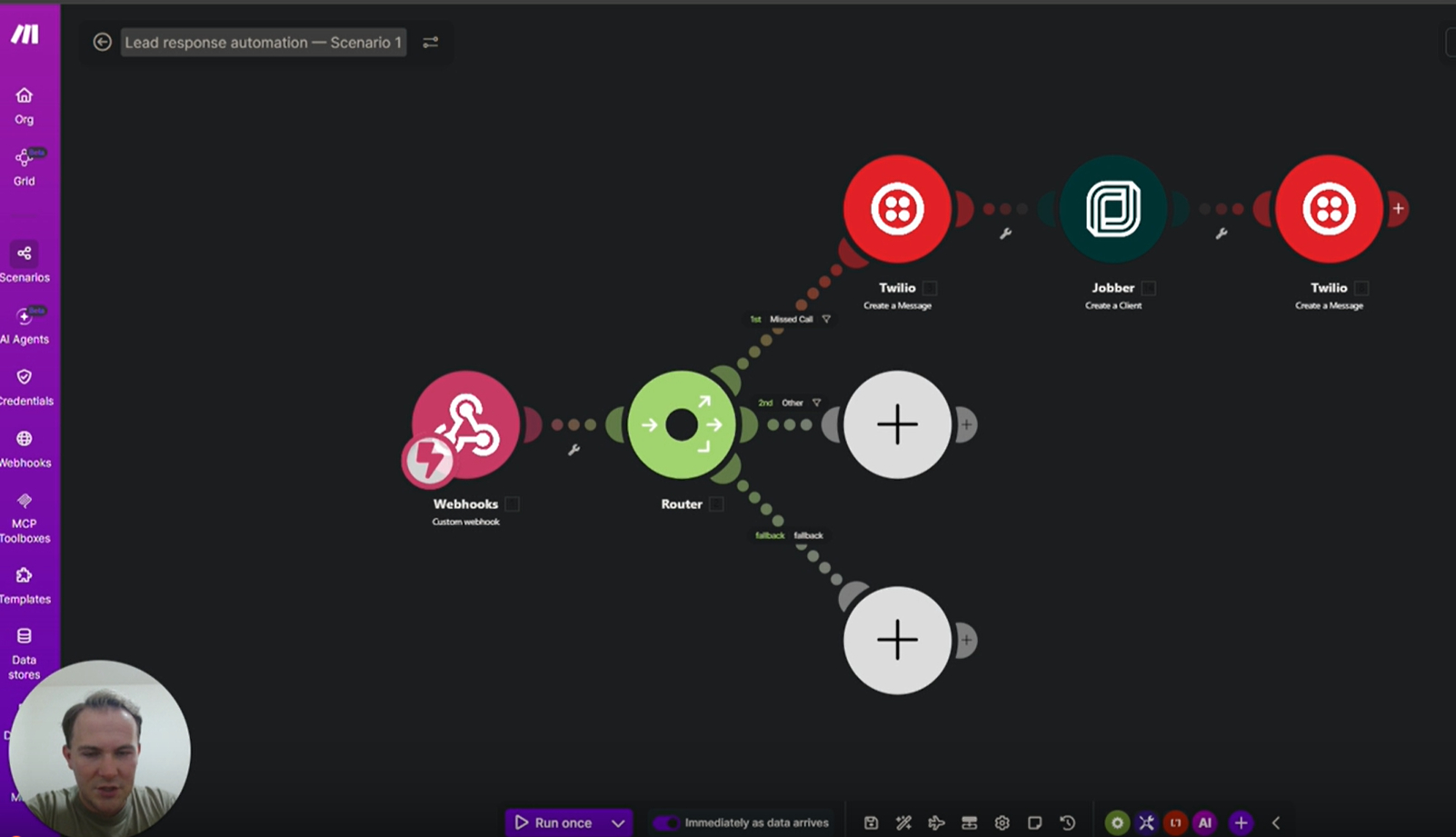Expand the Run once dropdown arrow
Image resolution: width=1456 pixels, height=837 pixels.
pos(618,822)
